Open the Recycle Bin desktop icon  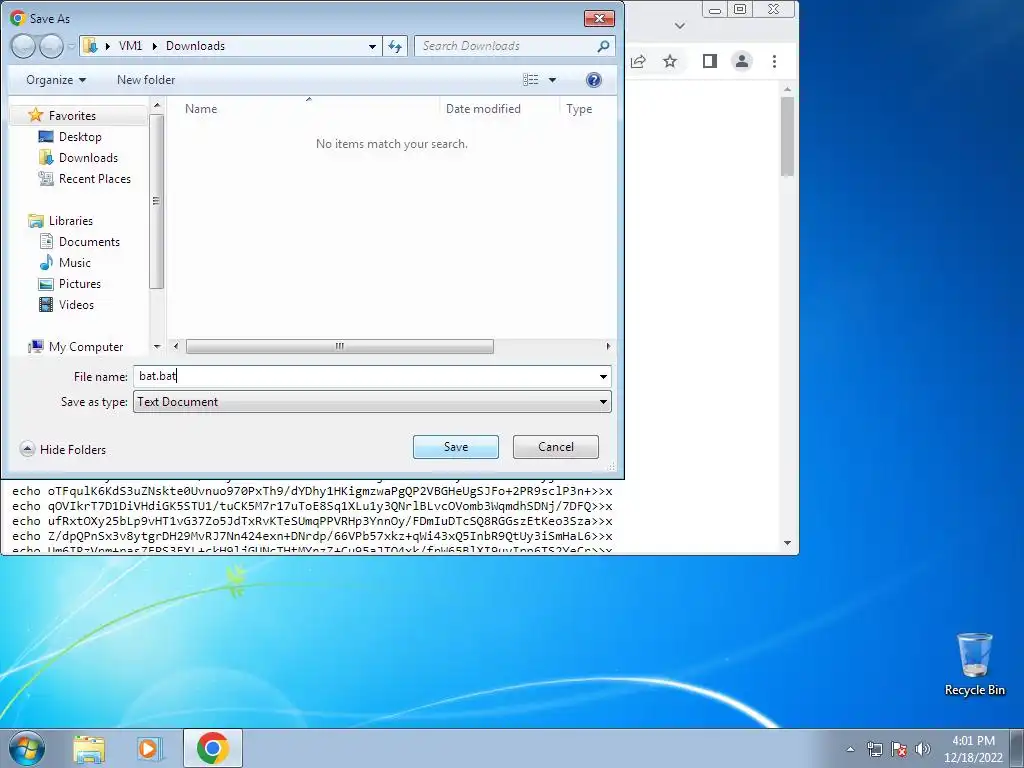(974, 664)
